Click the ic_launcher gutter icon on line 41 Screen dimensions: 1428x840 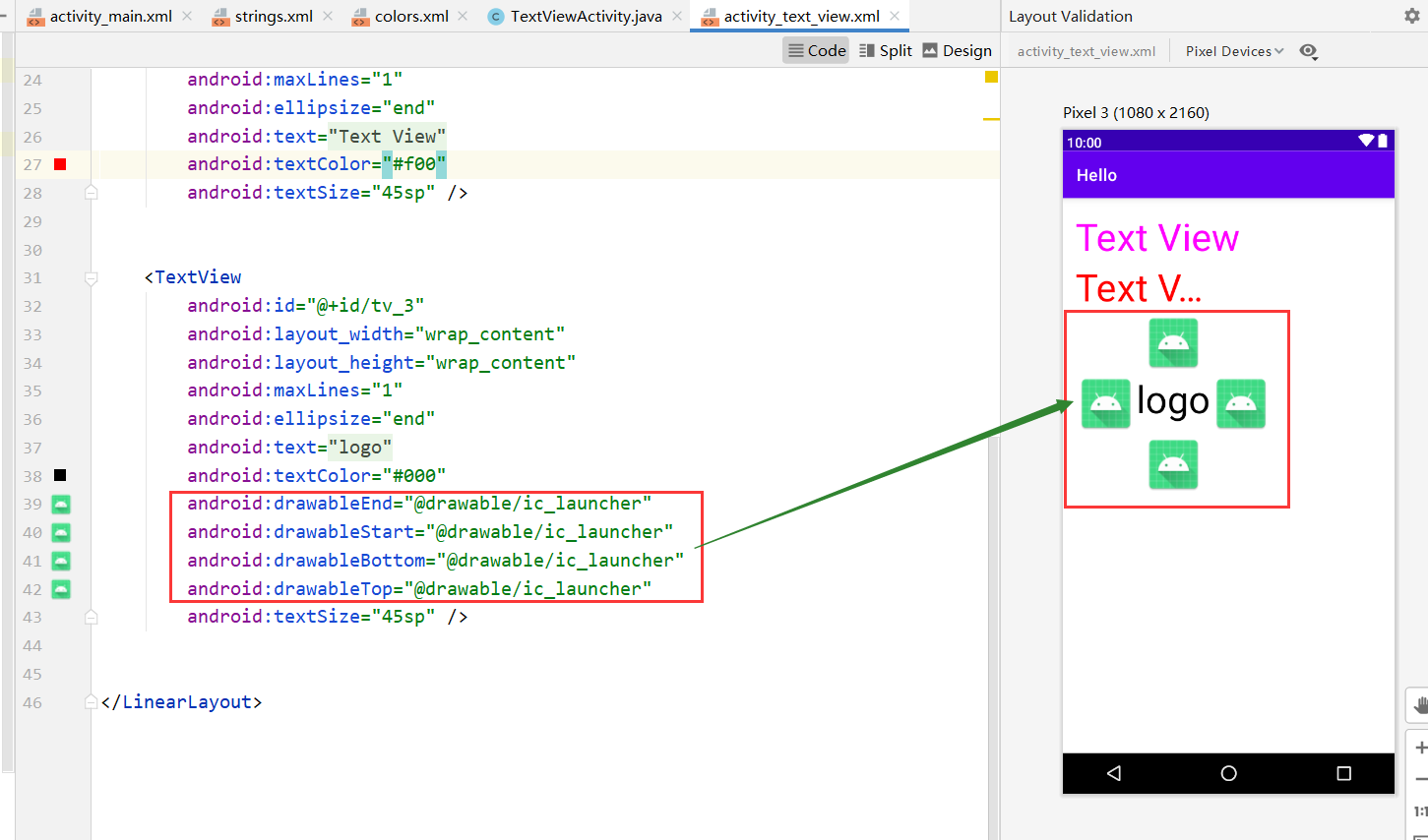(x=61, y=562)
